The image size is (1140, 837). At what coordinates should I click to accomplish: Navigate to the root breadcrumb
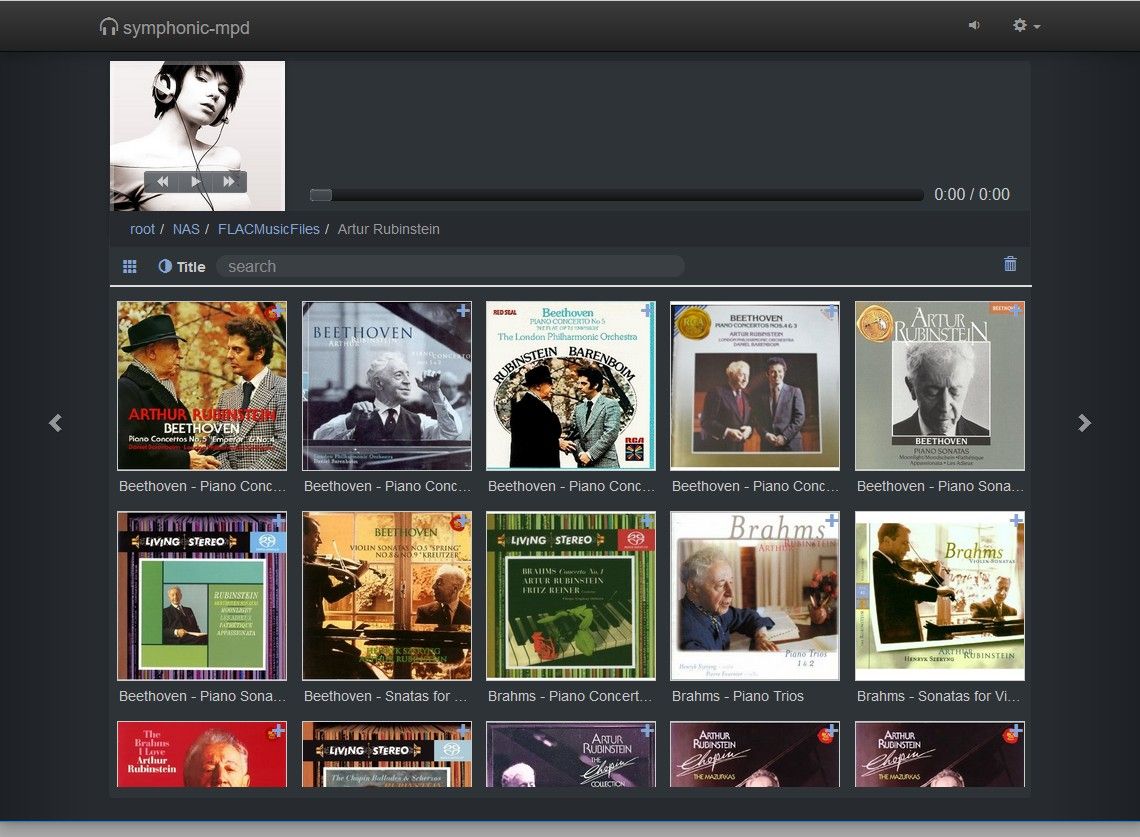coord(142,229)
